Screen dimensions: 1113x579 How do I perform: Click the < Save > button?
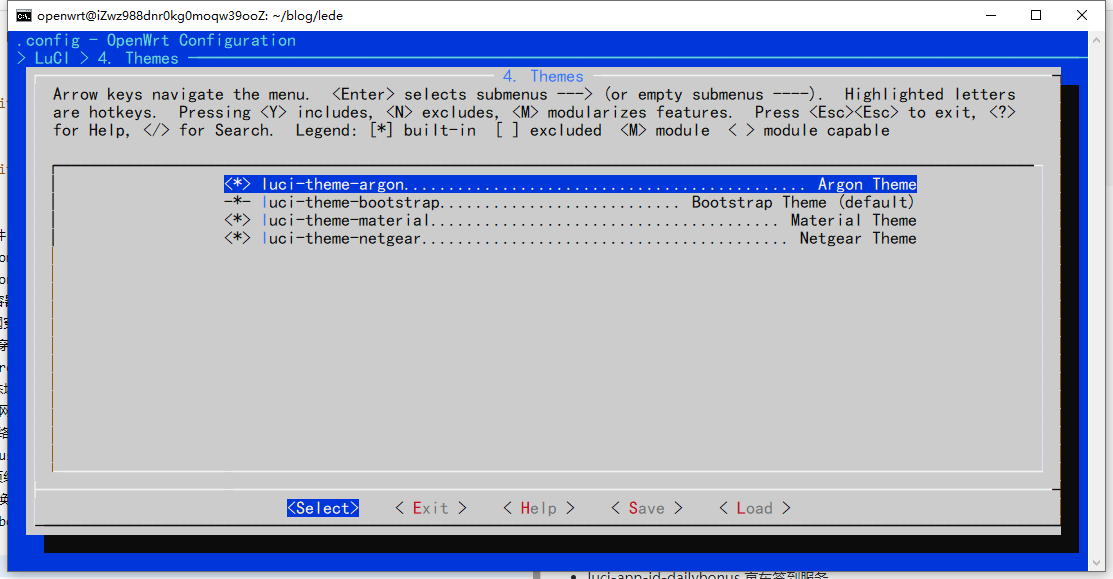646,508
